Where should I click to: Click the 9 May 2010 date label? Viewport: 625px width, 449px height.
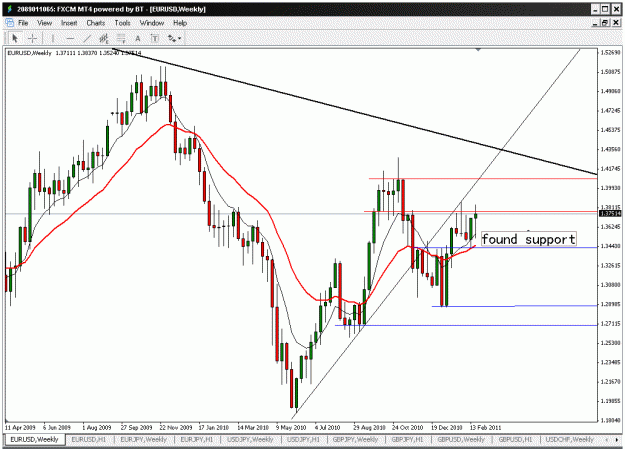coord(291,427)
